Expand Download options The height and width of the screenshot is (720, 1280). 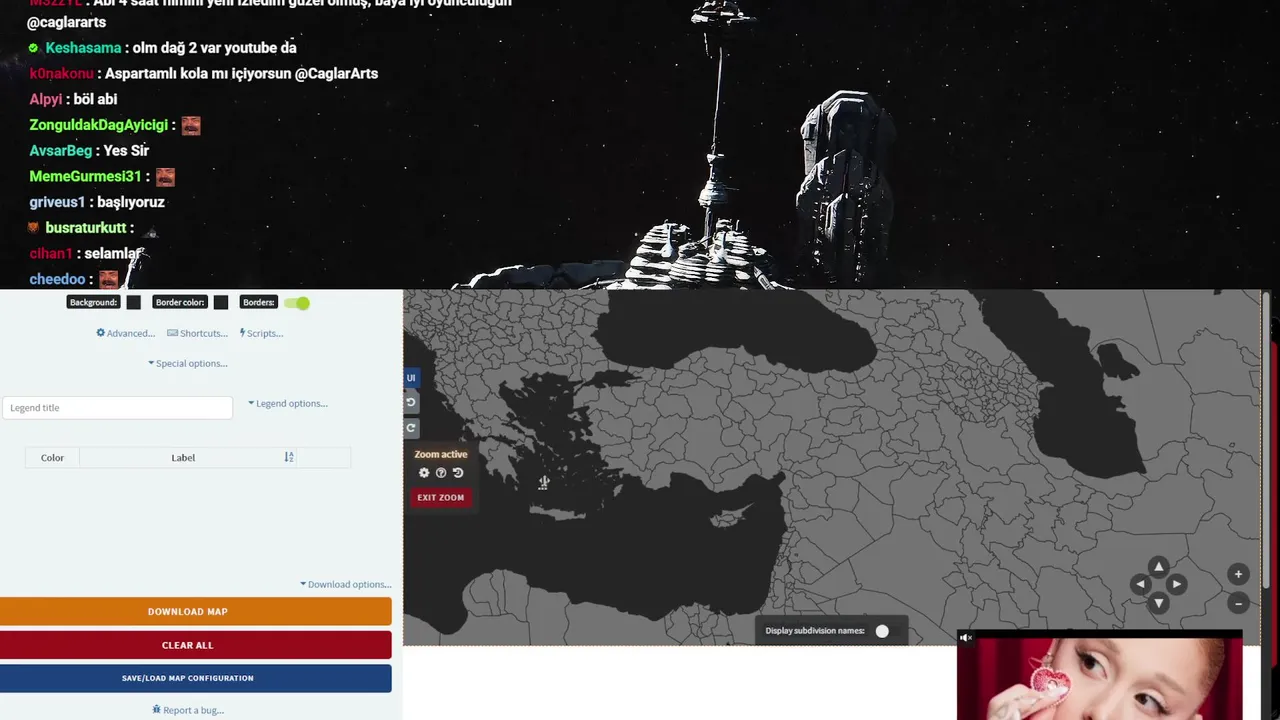pos(346,584)
